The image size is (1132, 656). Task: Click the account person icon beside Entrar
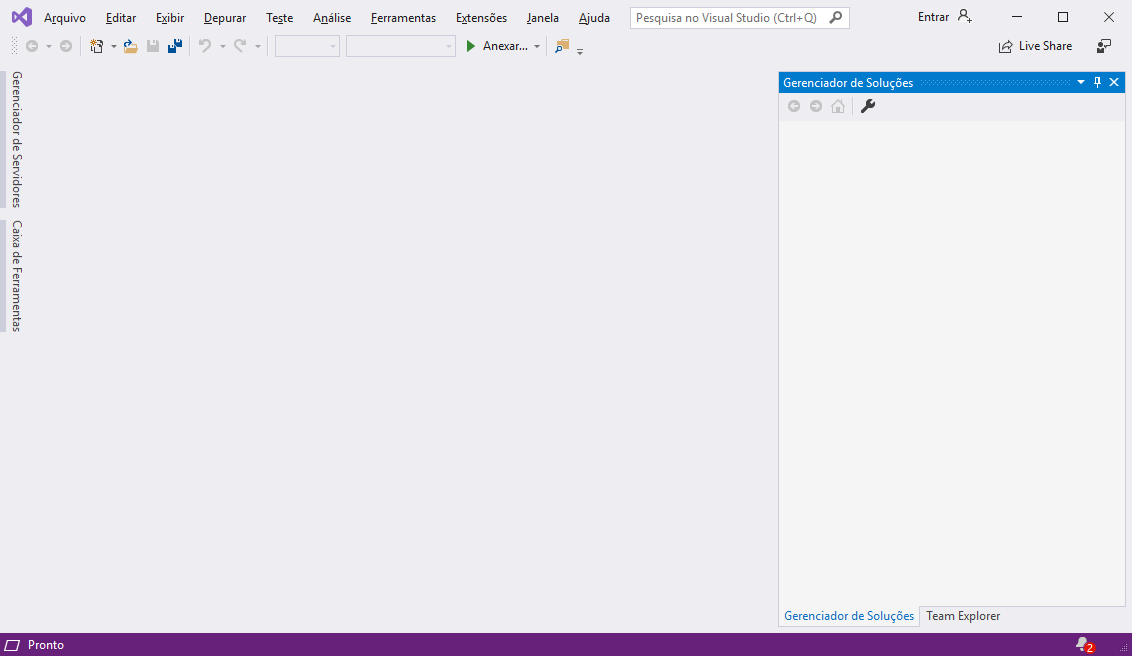pyautogui.click(x=965, y=17)
